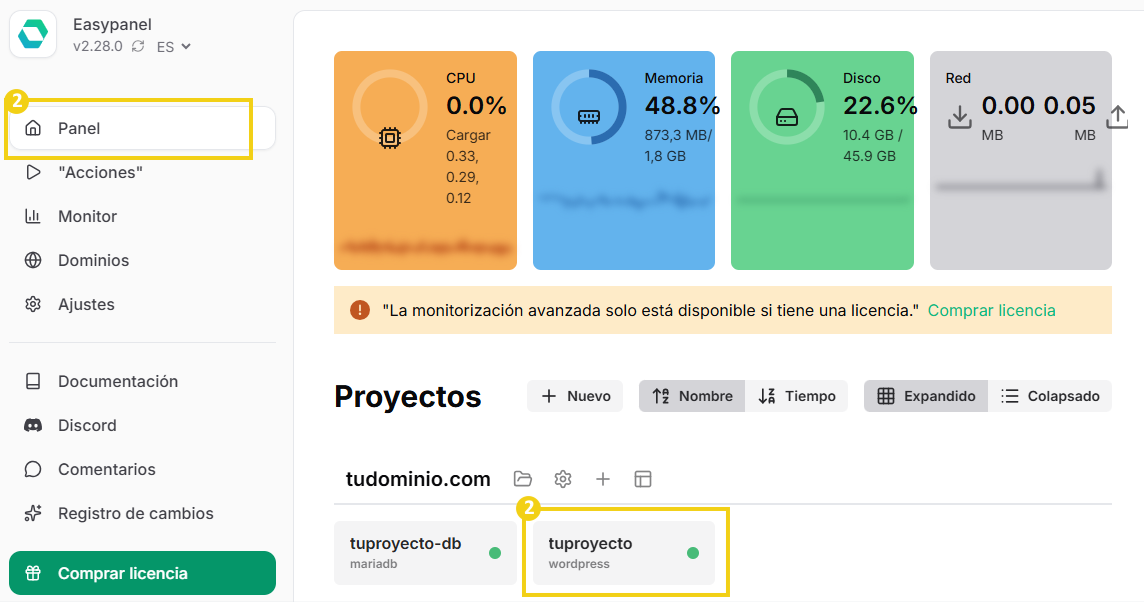1144x602 pixels.
Task: Click the download arrow on the Red card
Action: point(960,117)
